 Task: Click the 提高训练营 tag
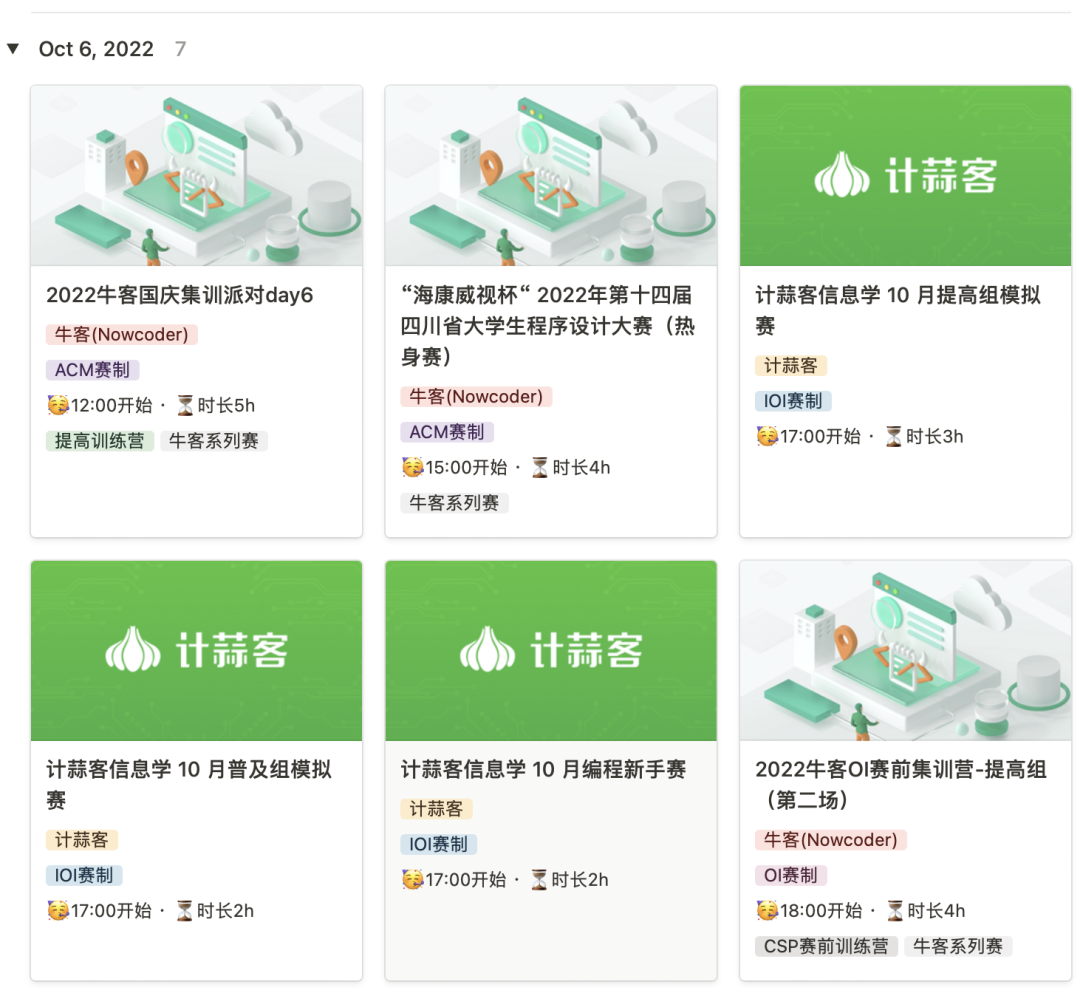click(100, 441)
